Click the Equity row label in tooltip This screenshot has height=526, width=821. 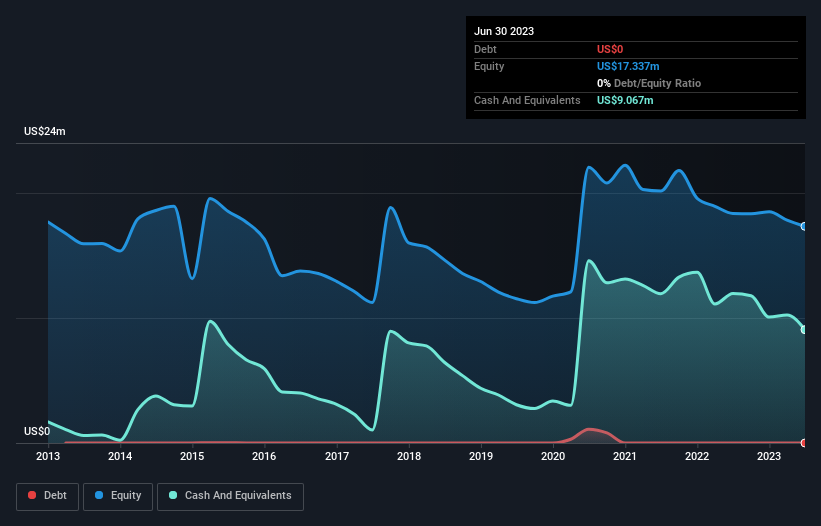click(x=489, y=66)
